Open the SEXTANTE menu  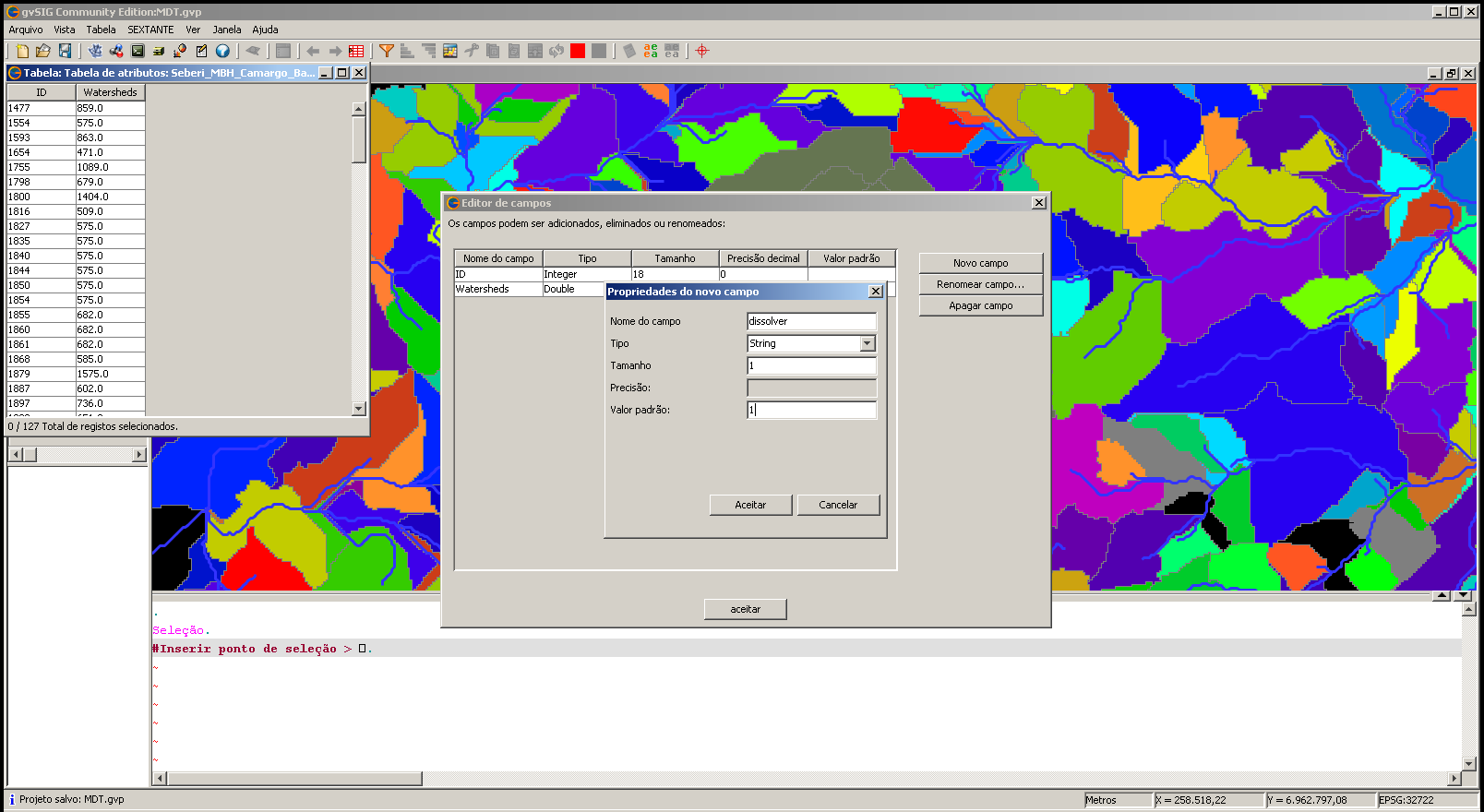coord(150,30)
